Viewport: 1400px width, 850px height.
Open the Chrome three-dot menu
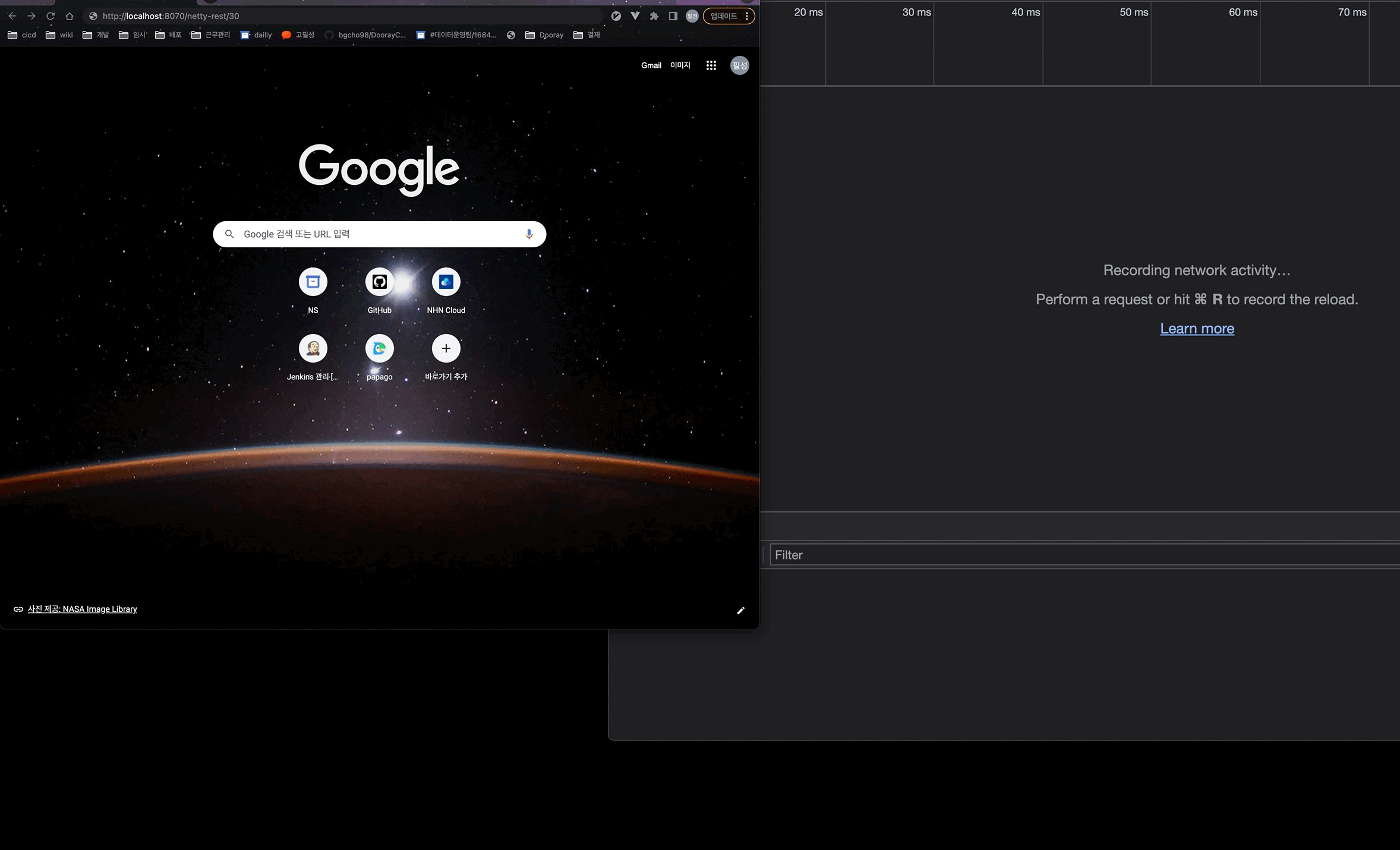point(747,16)
